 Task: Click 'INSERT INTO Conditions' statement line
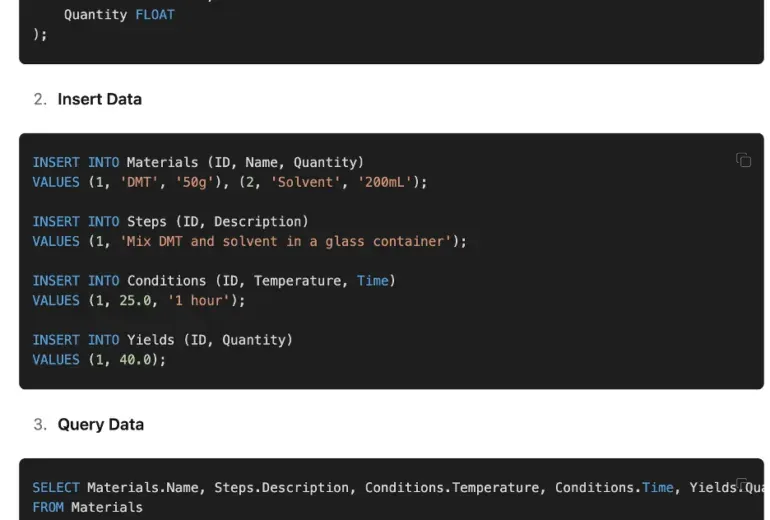point(214,281)
